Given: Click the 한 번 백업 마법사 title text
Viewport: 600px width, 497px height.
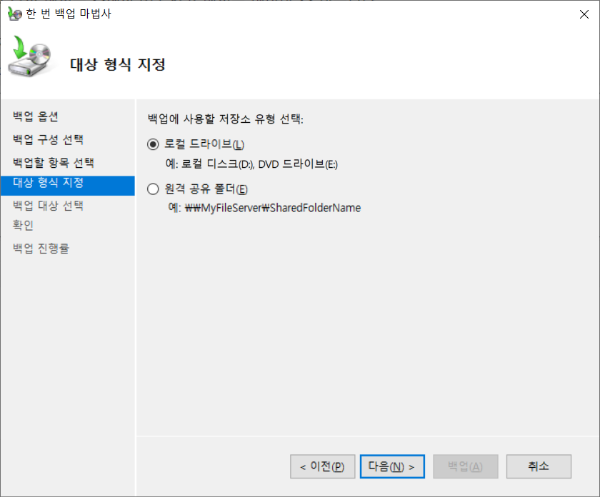Looking at the screenshot, I should (68, 14).
